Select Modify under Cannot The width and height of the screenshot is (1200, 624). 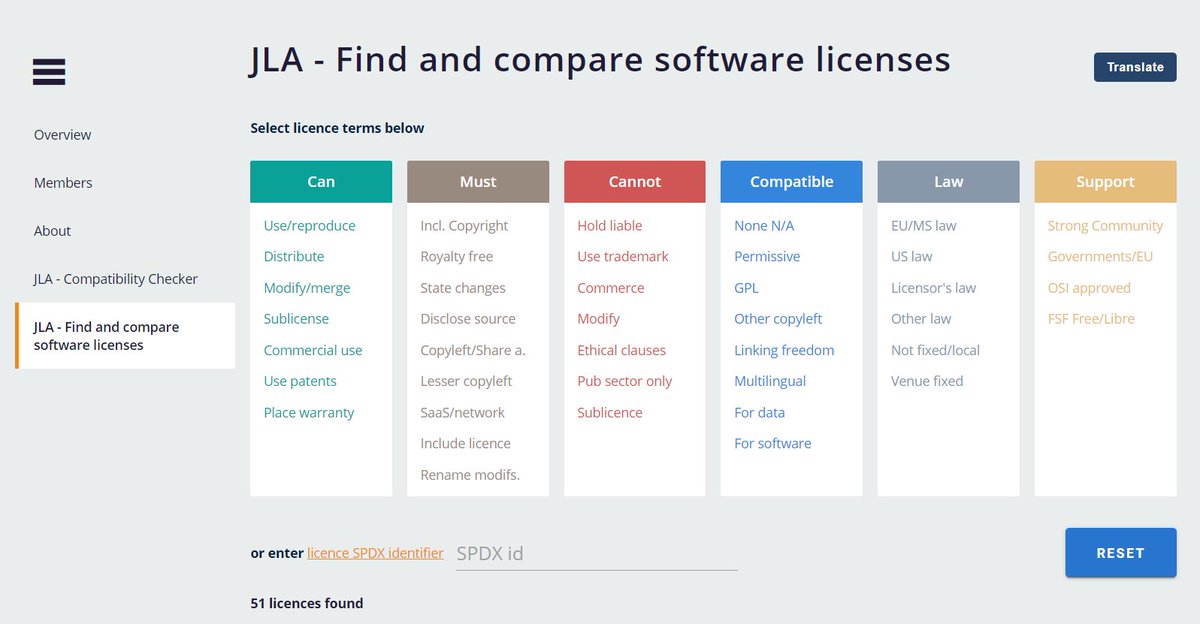[598, 319]
